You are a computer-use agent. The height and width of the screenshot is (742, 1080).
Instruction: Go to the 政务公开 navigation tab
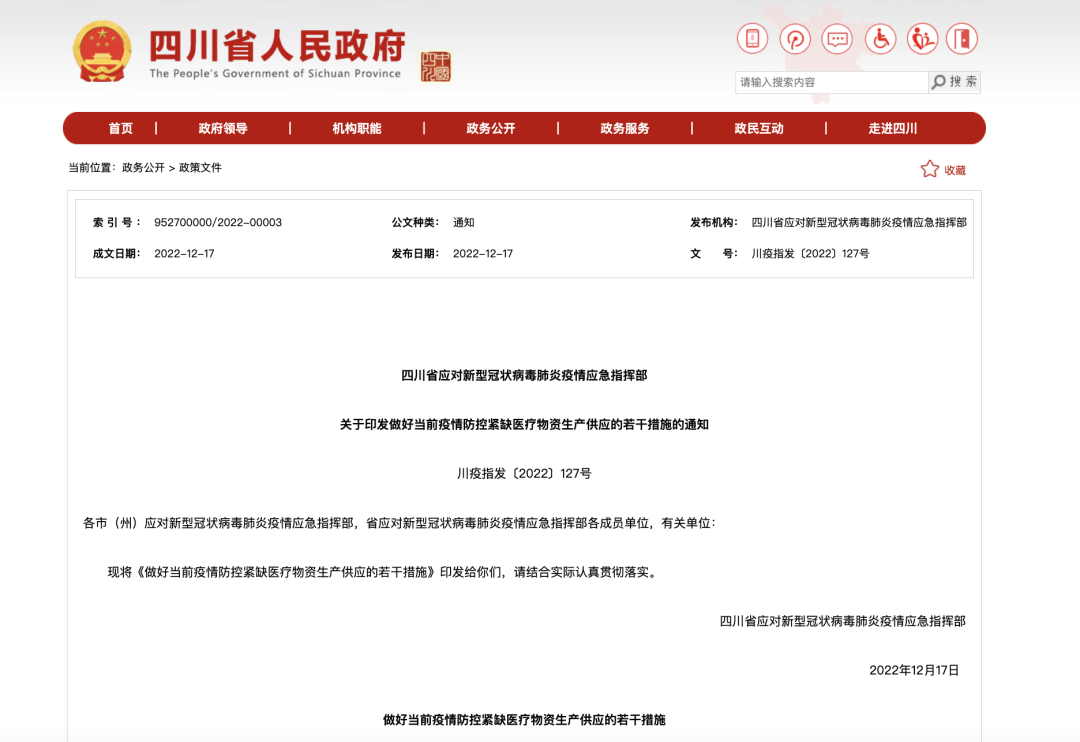490,128
